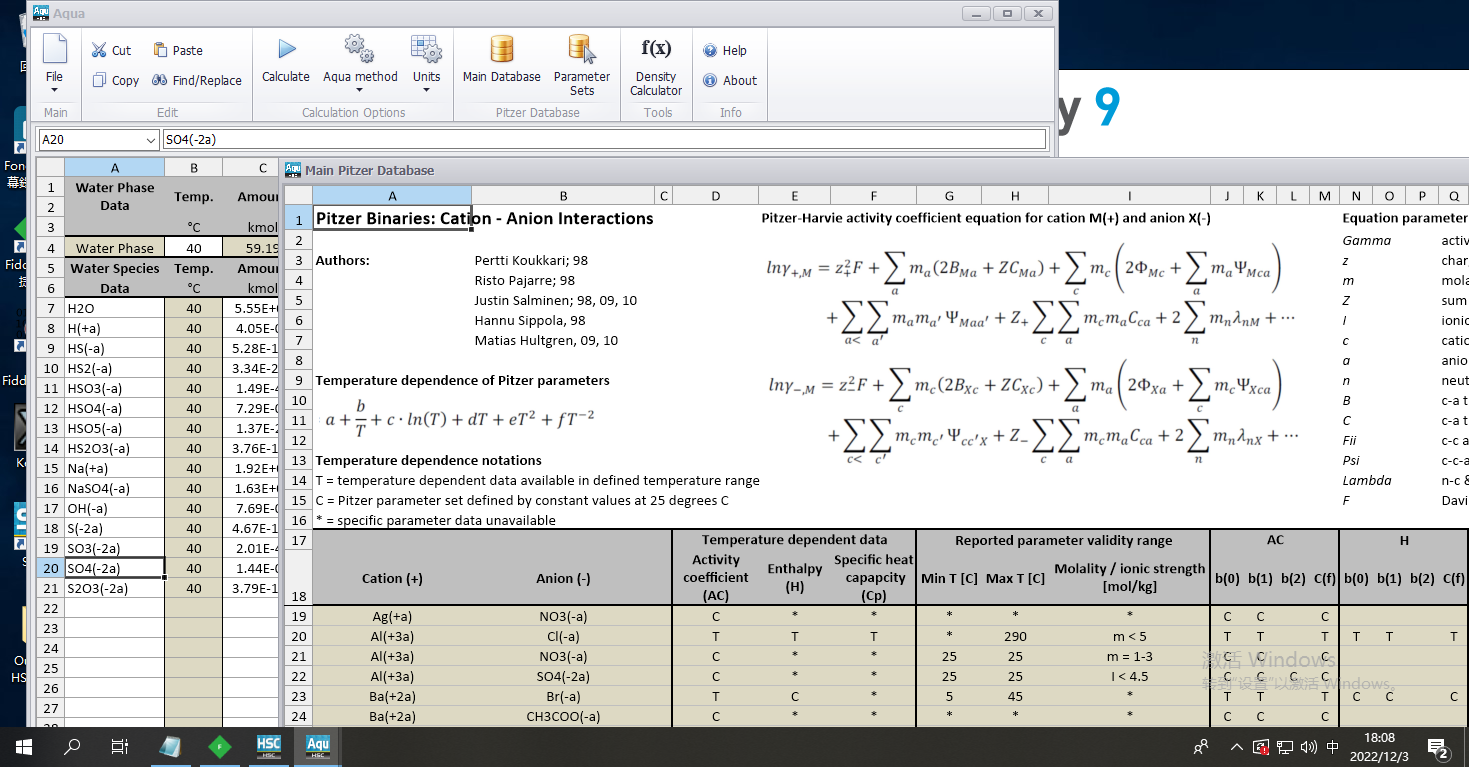Screen dimensions: 1469x767
Task: Open notification center icon
Action: pyautogui.click(x=1439, y=747)
